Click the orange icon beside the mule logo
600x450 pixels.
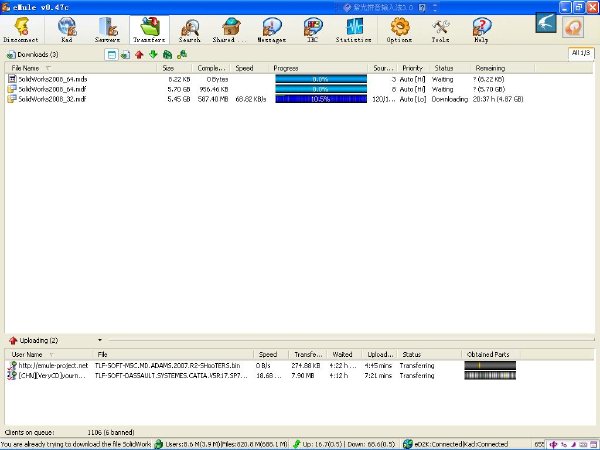point(573,27)
